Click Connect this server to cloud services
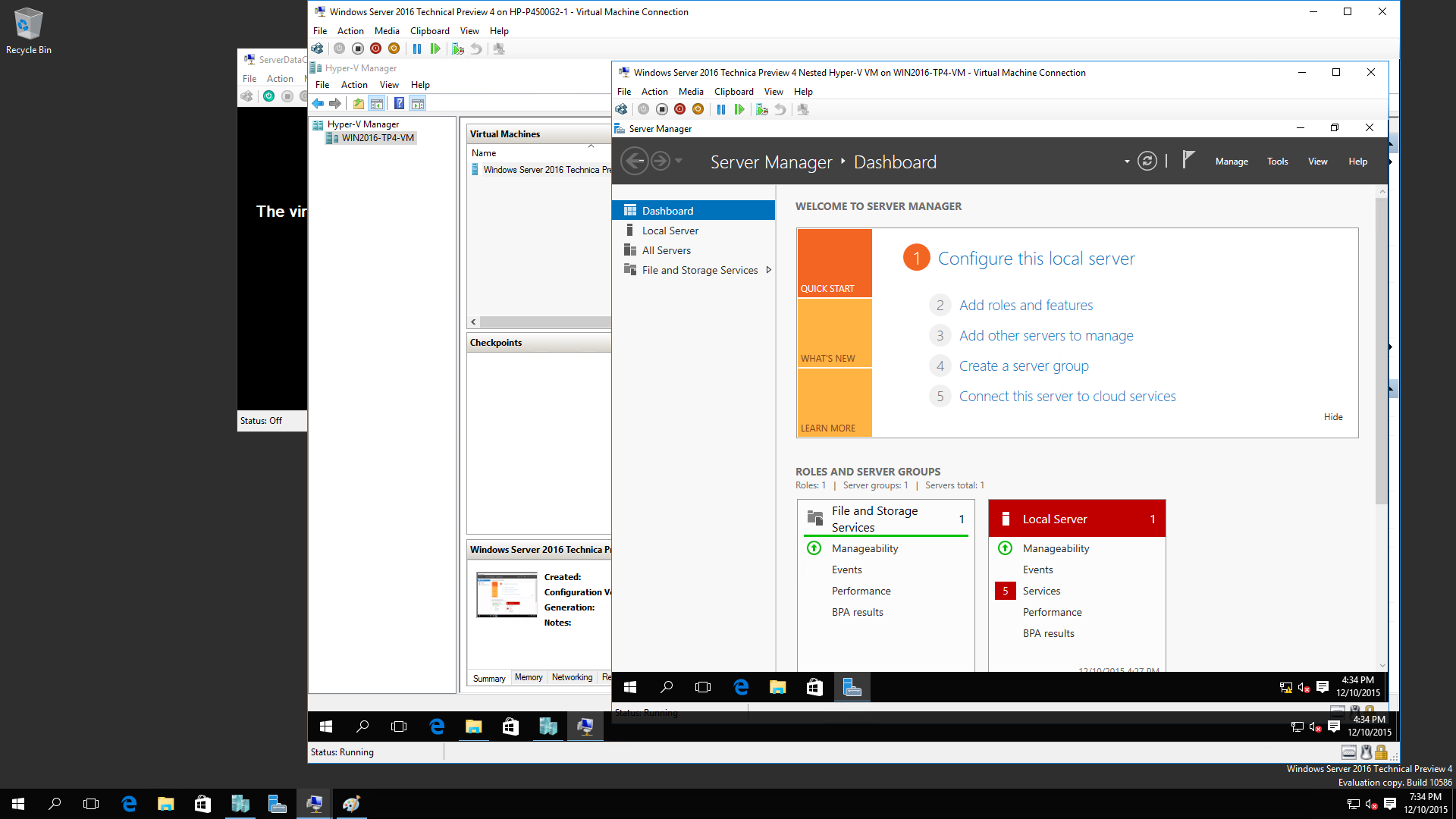The width and height of the screenshot is (1456, 819). coord(1067,396)
